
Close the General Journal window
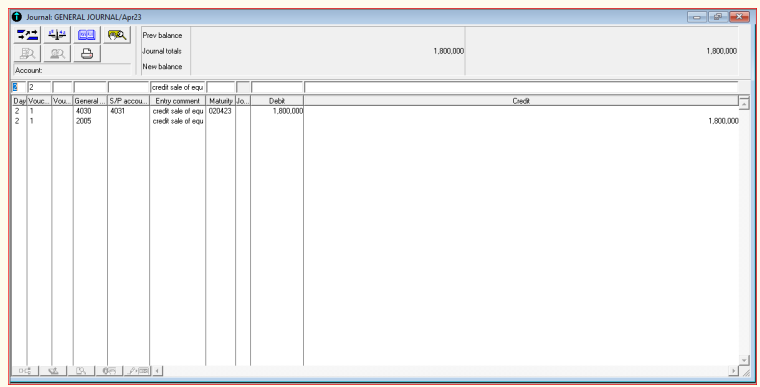tap(739, 17)
